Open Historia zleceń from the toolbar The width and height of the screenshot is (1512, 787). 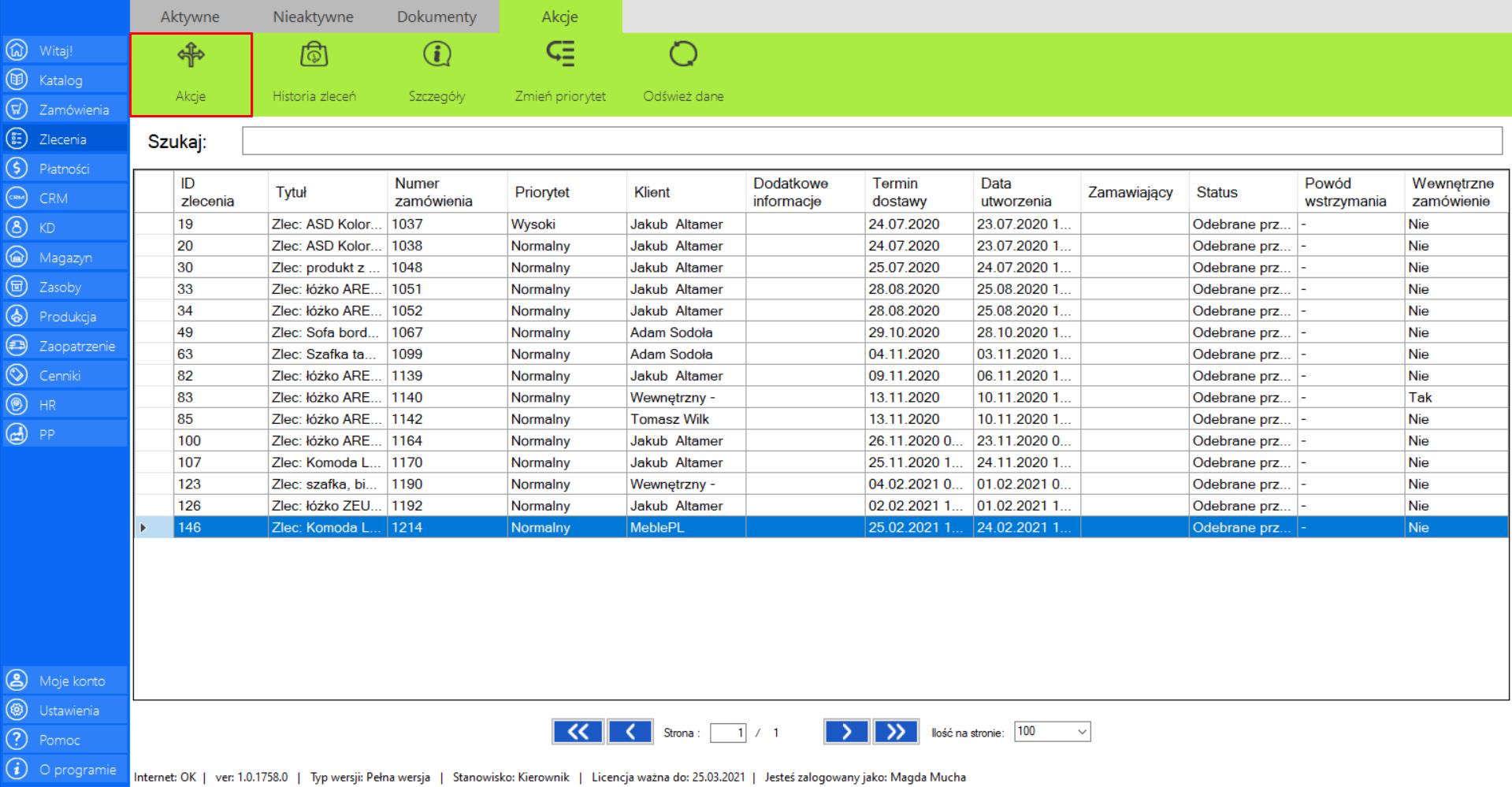click(314, 55)
